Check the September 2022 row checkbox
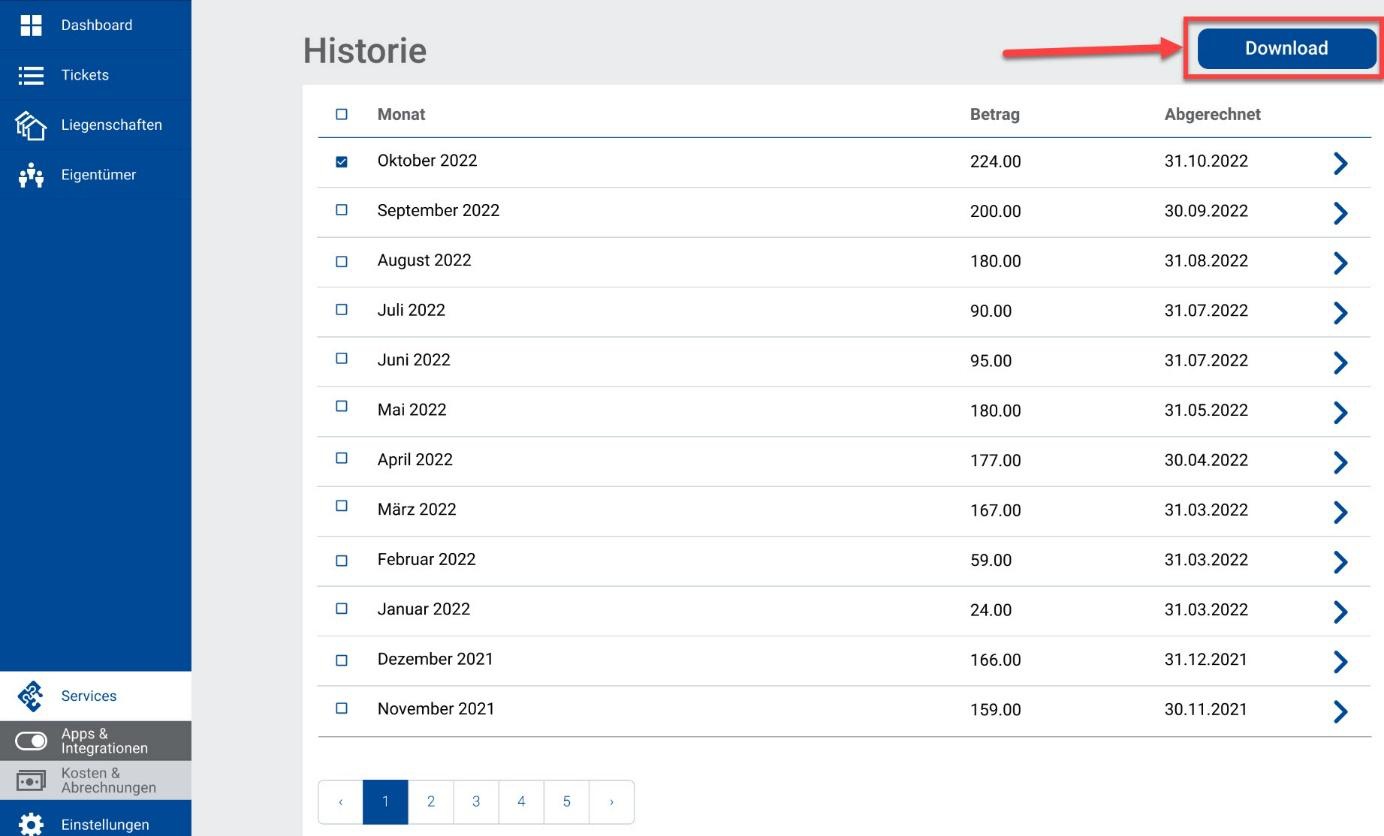This screenshot has height=836, width=1384. pos(342,211)
